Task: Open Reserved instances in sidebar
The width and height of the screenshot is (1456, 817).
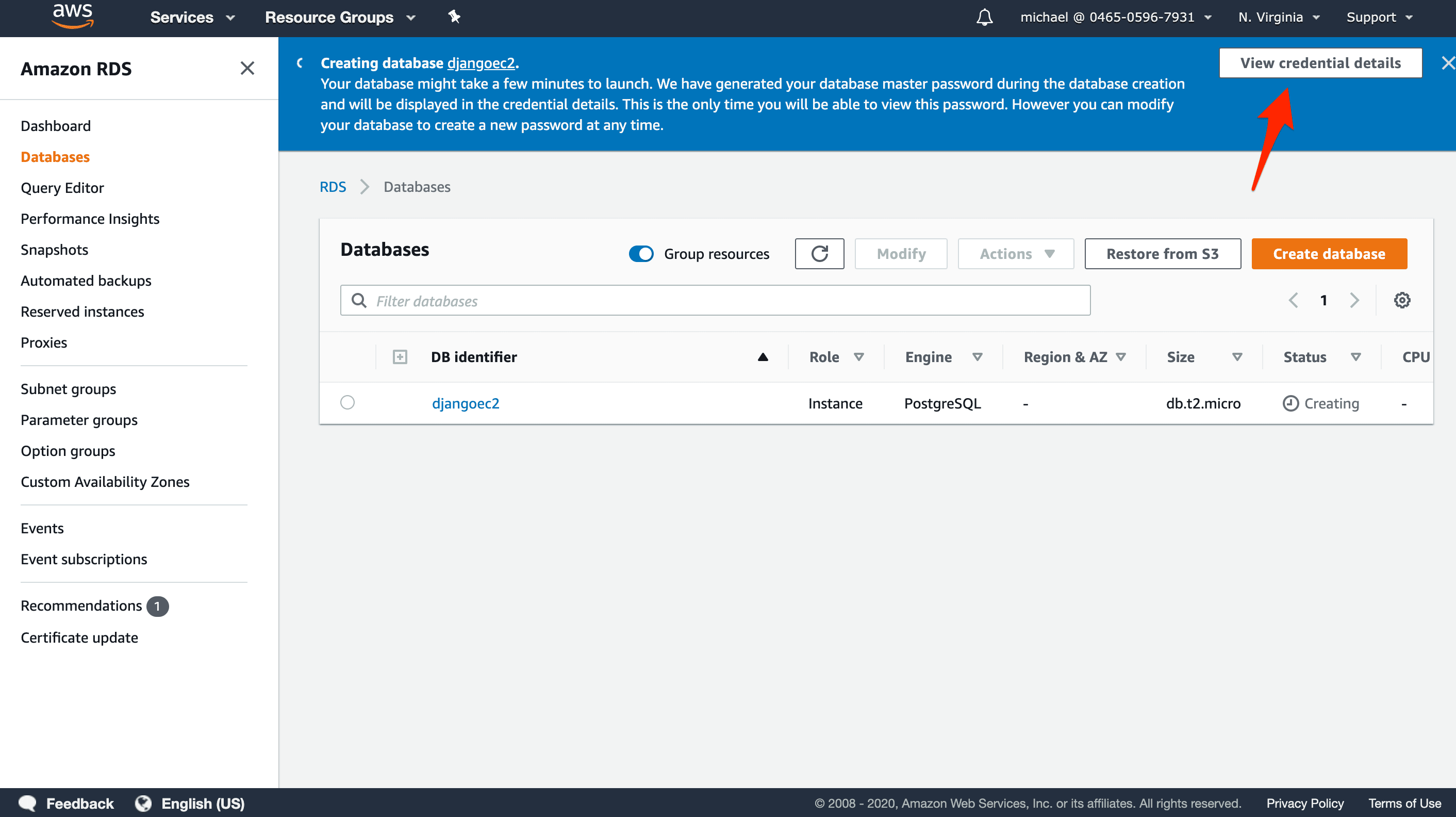Action: pyautogui.click(x=82, y=312)
